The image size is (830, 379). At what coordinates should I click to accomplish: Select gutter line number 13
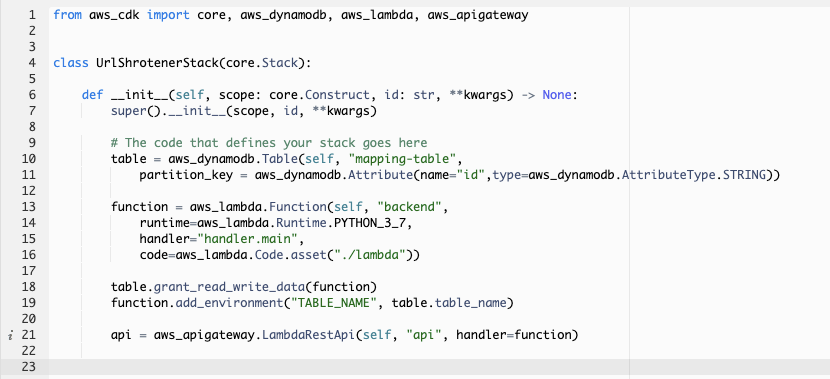(29, 207)
